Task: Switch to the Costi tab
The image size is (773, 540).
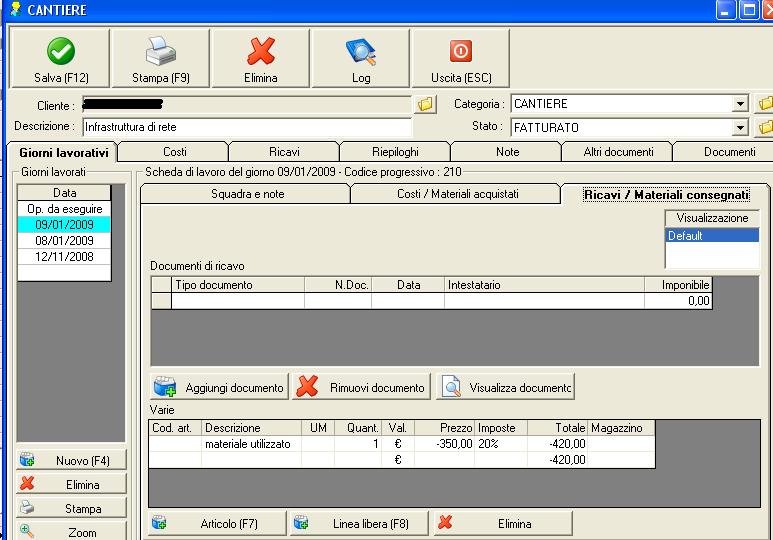Action: (175, 152)
